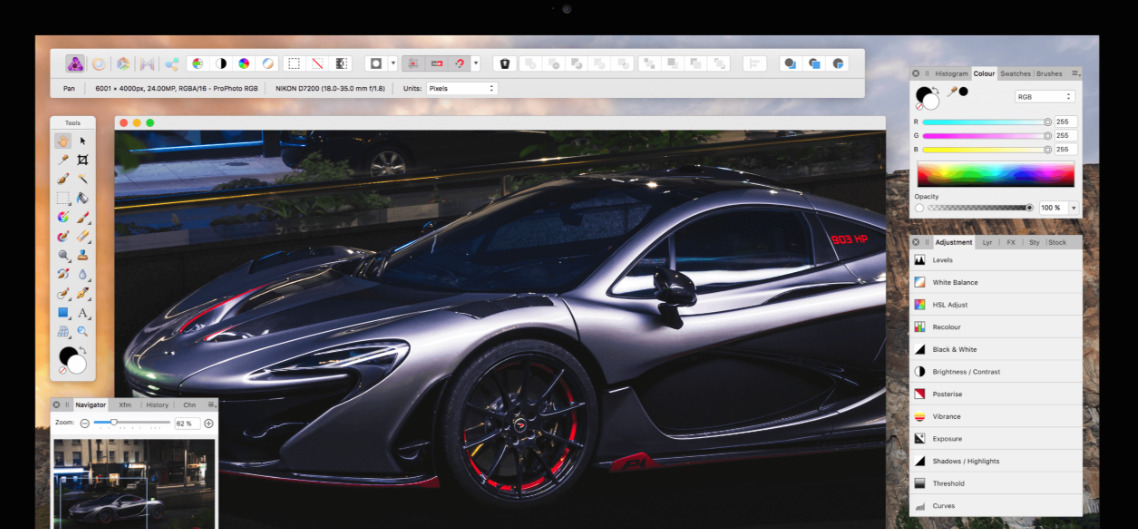Select the Crop tool
This screenshot has height=529, width=1138.
(83, 160)
